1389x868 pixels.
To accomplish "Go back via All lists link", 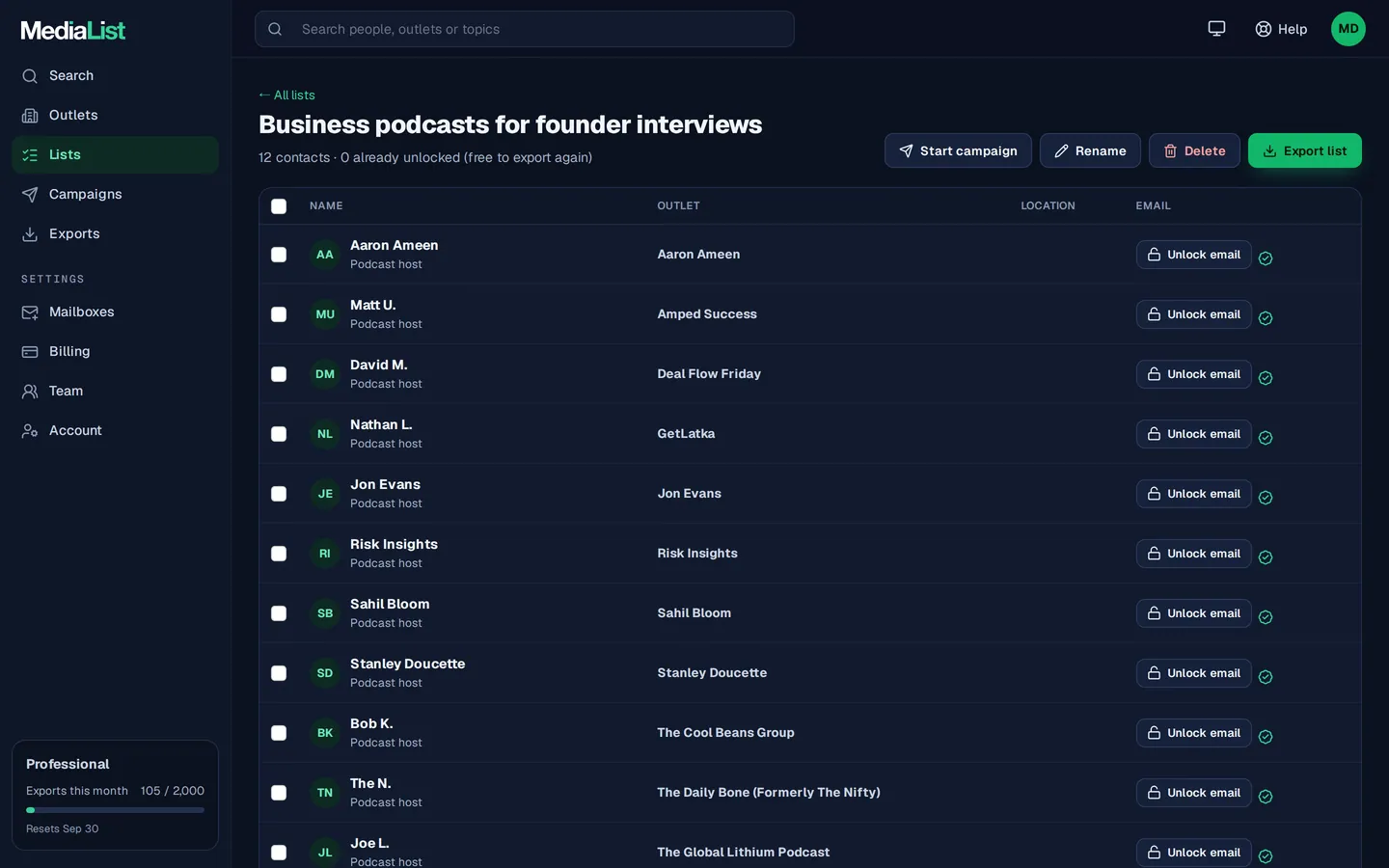I will (286, 95).
